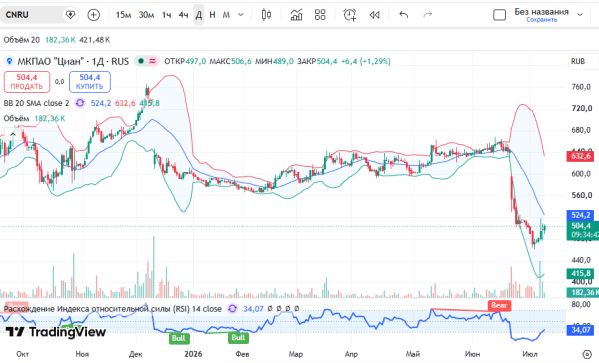Click the Сохранить link under layout name
Viewport: 599px width, 363px height.
[x=541, y=19]
